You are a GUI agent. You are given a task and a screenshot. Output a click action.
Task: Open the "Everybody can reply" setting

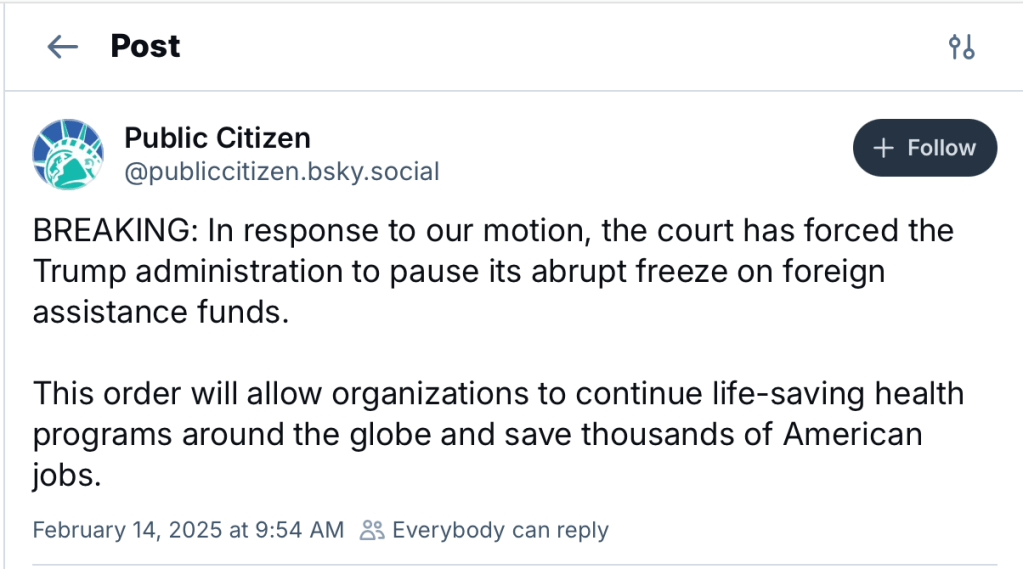(x=499, y=530)
